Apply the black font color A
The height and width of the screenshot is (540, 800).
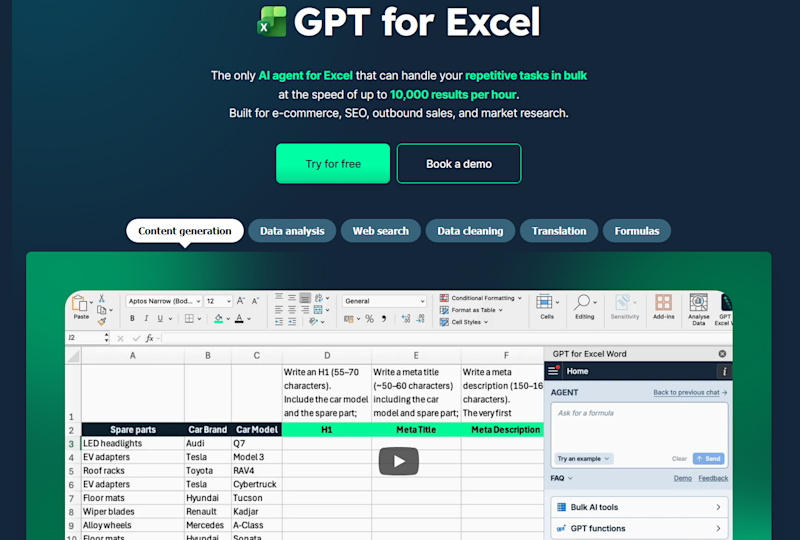(239, 318)
